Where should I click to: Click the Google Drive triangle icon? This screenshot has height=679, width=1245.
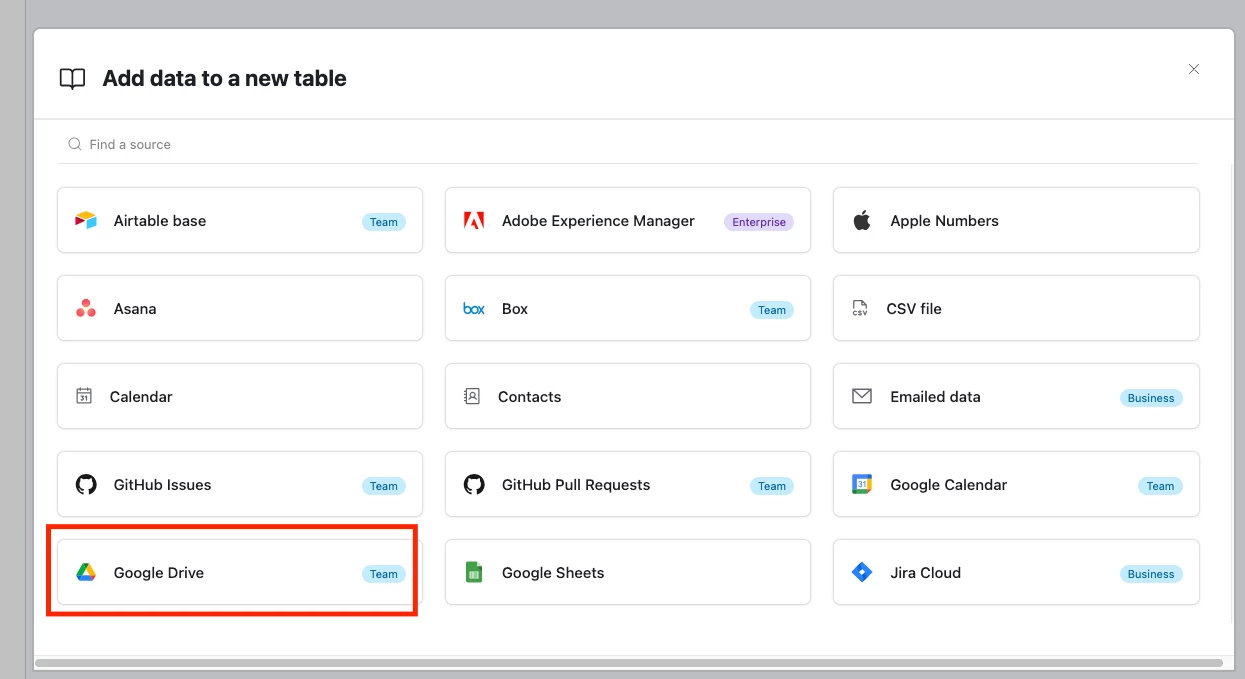point(86,573)
